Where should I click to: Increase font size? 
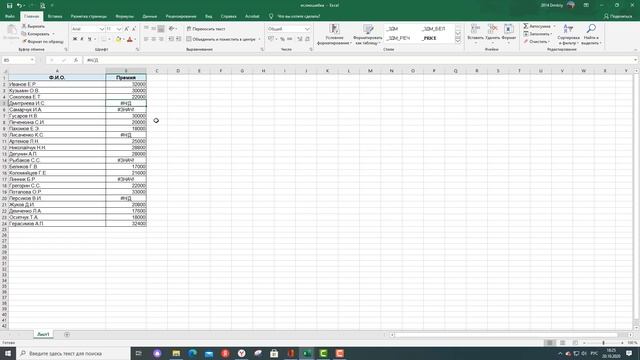[x=127, y=29]
